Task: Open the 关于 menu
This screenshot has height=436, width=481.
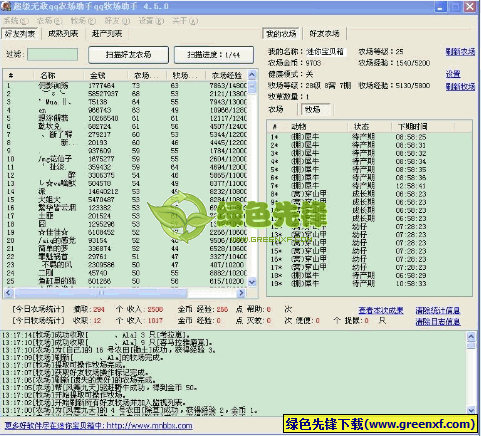Action: (185, 21)
